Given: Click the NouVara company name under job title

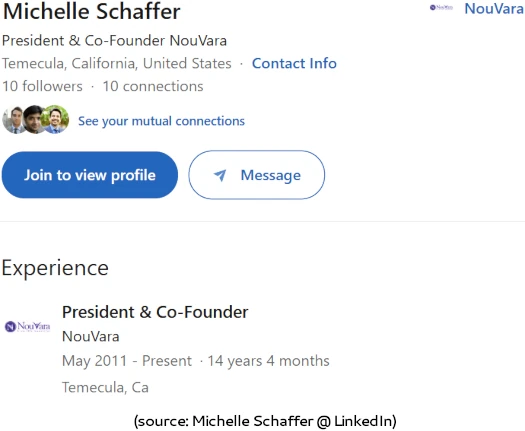Looking at the screenshot, I should pyautogui.click(x=91, y=336).
